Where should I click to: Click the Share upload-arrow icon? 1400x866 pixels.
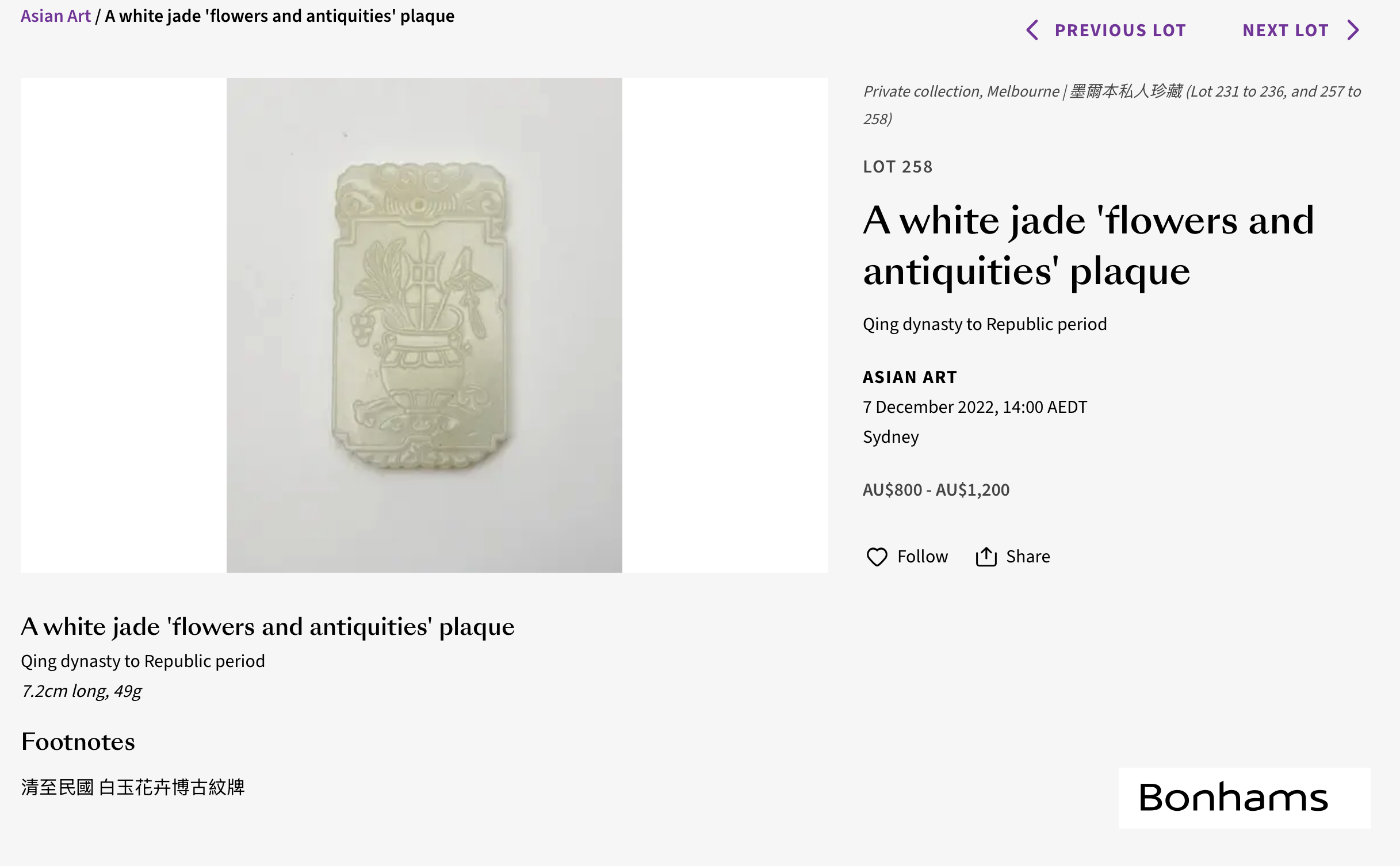pos(986,557)
